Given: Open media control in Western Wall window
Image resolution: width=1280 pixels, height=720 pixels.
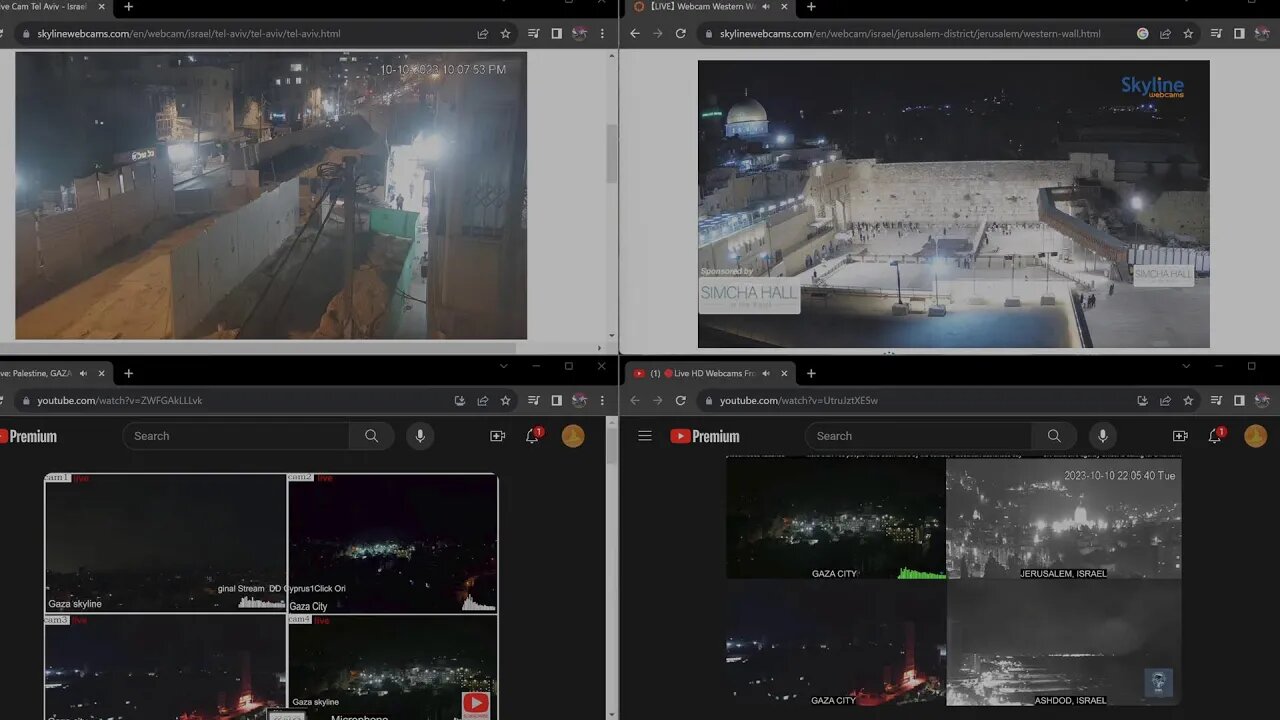Looking at the screenshot, I should [1217, 34].
